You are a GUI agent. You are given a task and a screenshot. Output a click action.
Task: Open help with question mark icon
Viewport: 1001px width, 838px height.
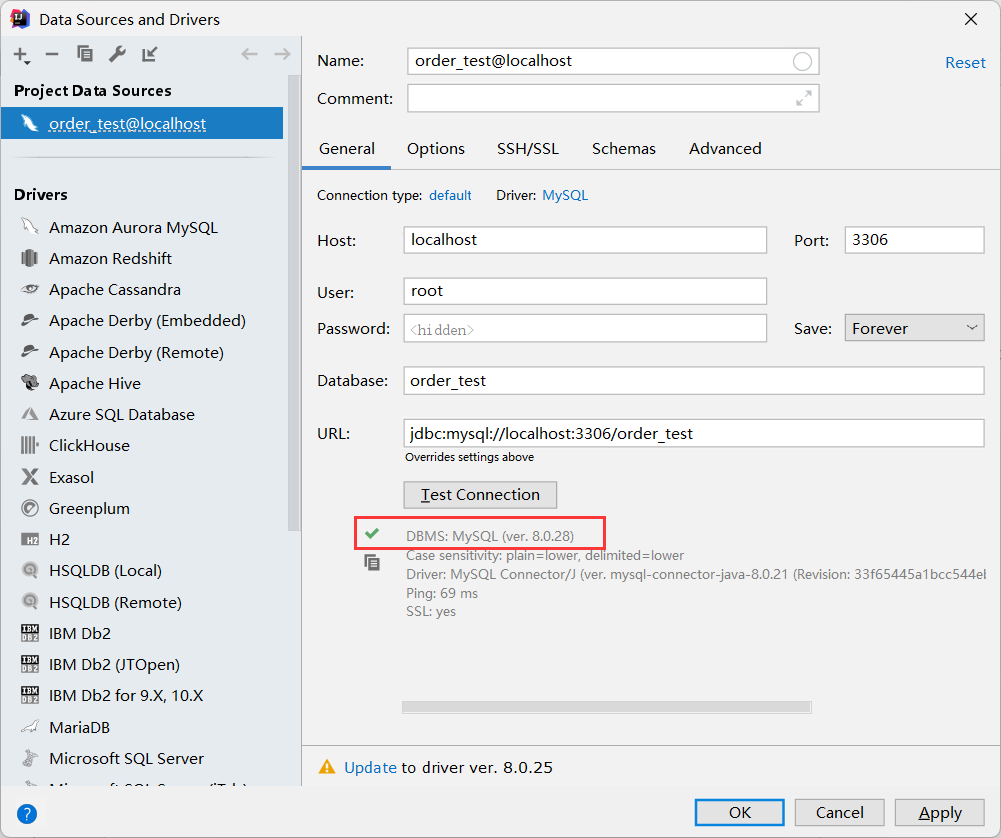tap(27, 814)
